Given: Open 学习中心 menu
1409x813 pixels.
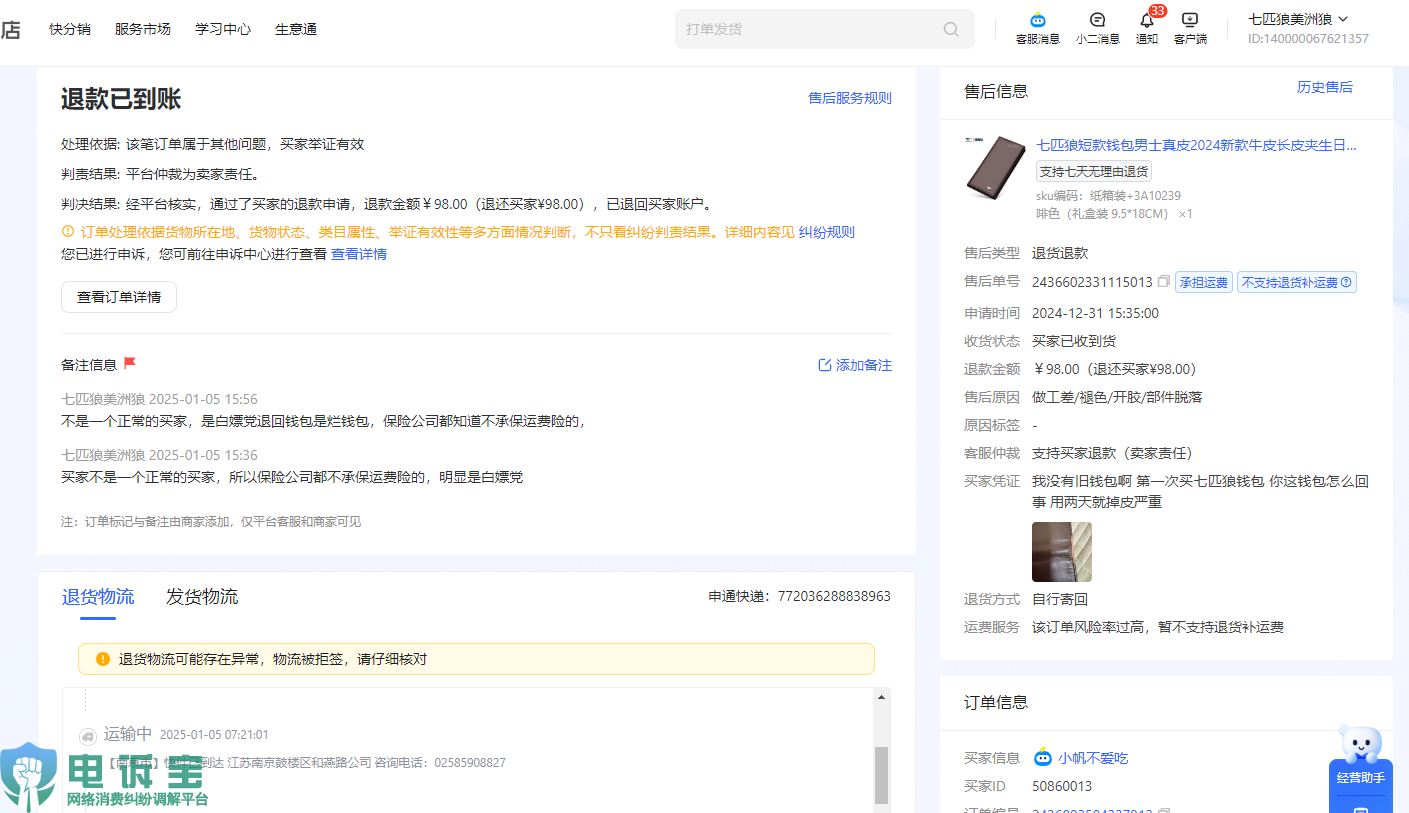Looking at the screenshot, I should pyautogui.click(x=223, y=29).
